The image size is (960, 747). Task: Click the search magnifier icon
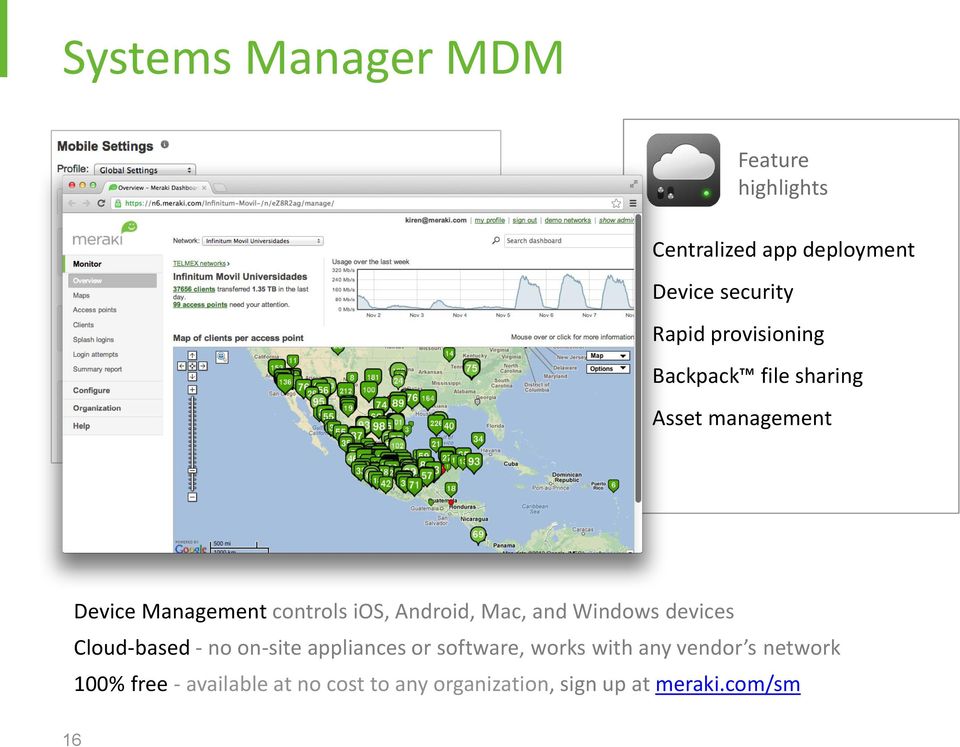click(x=496, y=241)
